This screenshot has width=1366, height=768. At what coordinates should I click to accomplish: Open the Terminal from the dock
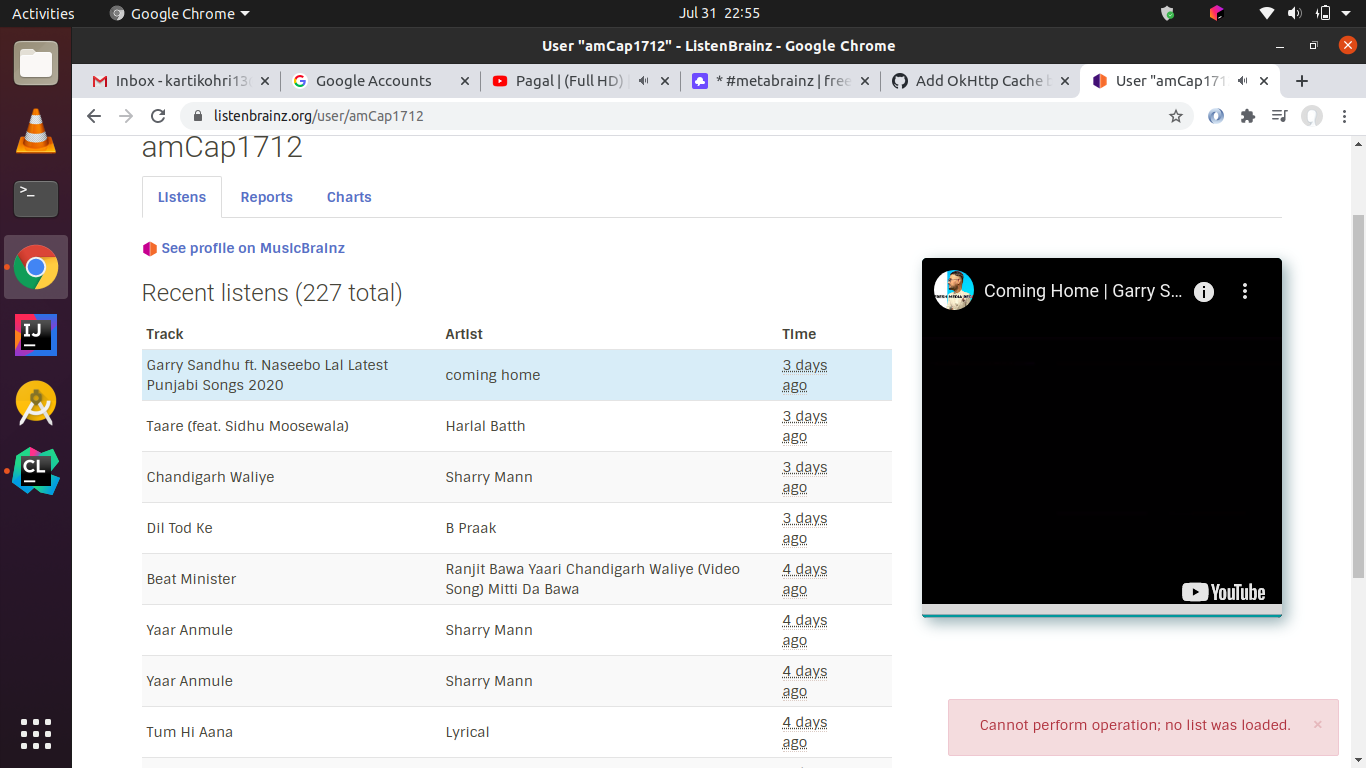[36, 199]
